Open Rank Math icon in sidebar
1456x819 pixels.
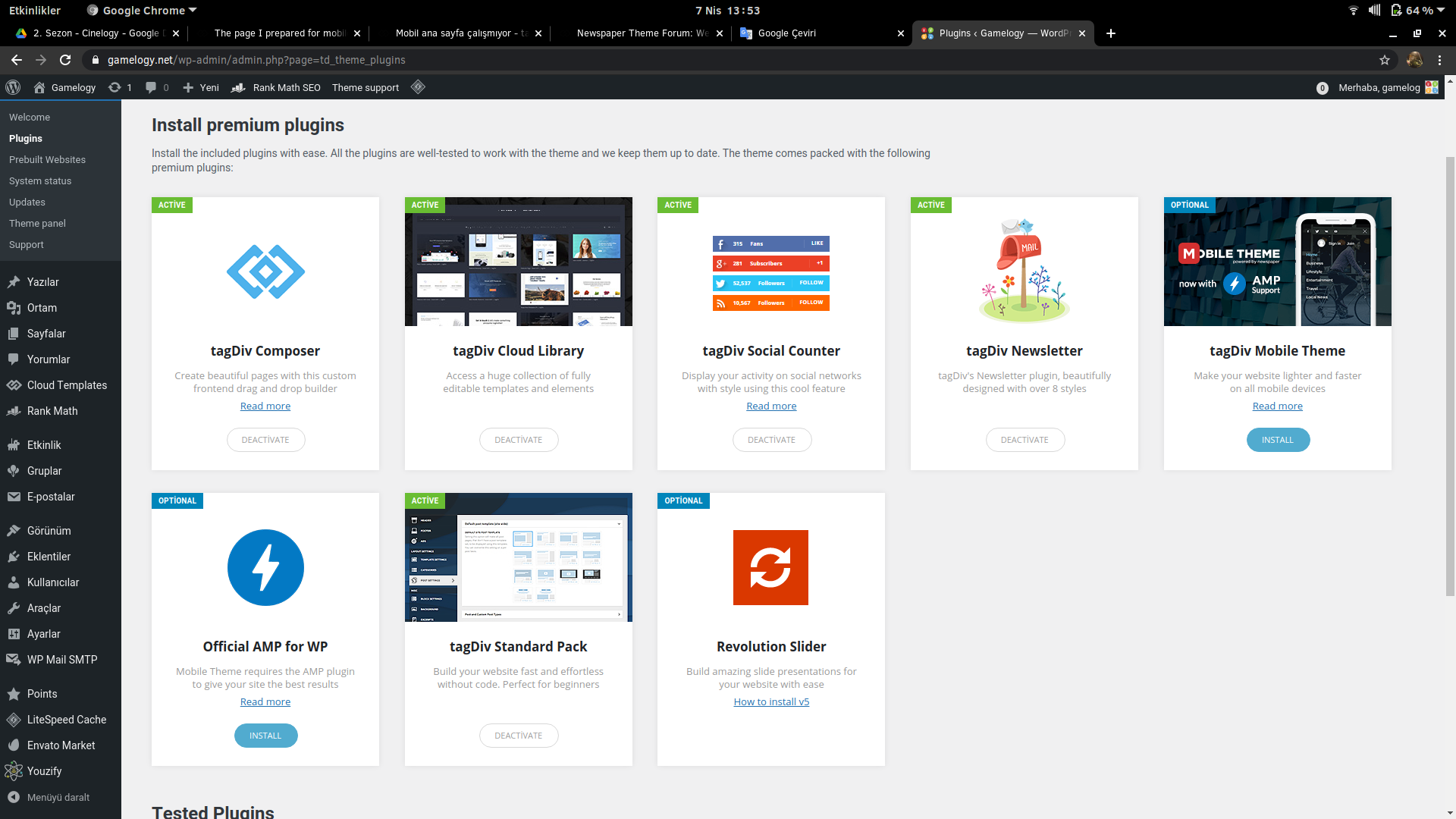[14, 411]
